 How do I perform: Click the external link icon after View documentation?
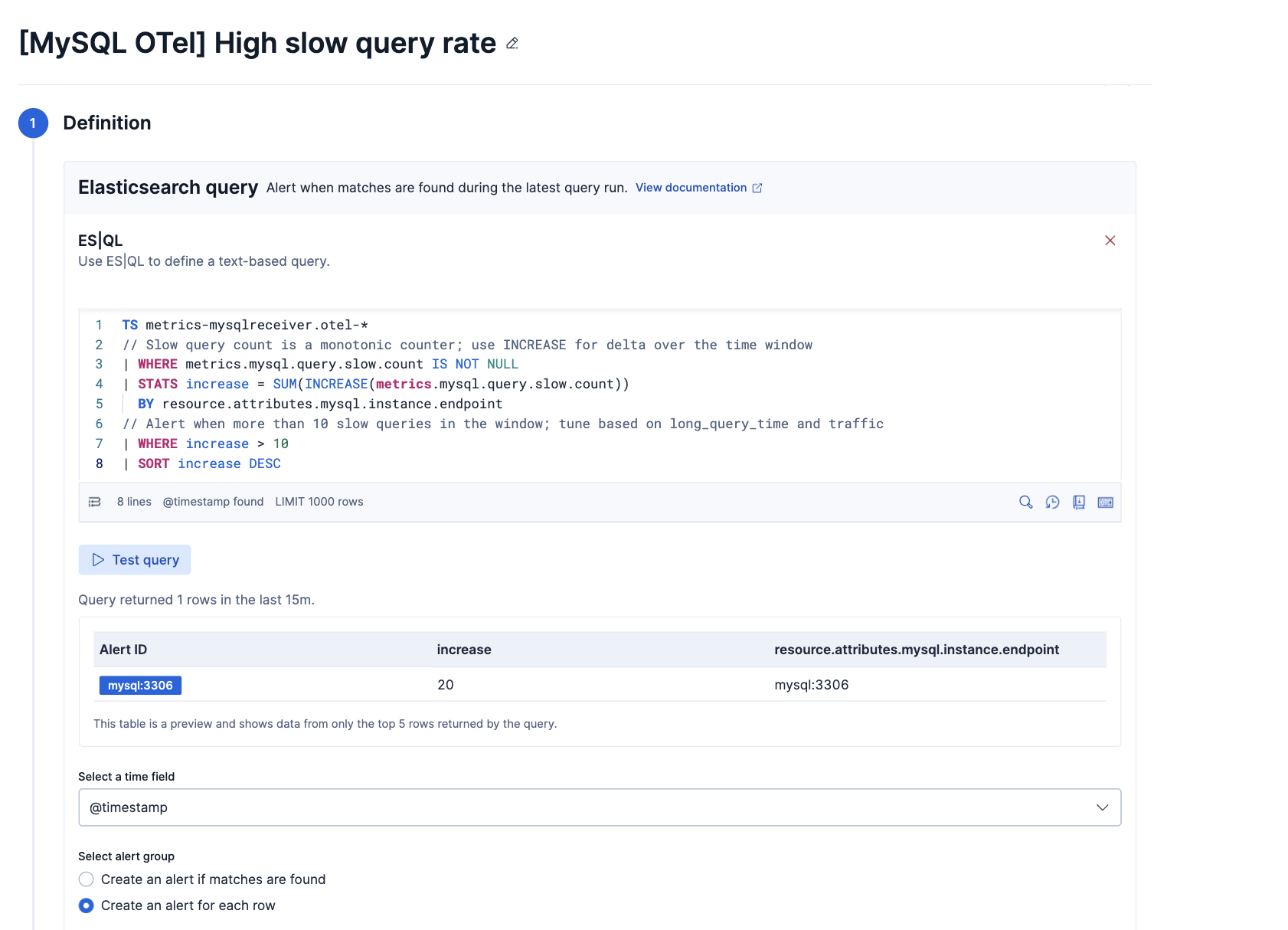point(757,188)
